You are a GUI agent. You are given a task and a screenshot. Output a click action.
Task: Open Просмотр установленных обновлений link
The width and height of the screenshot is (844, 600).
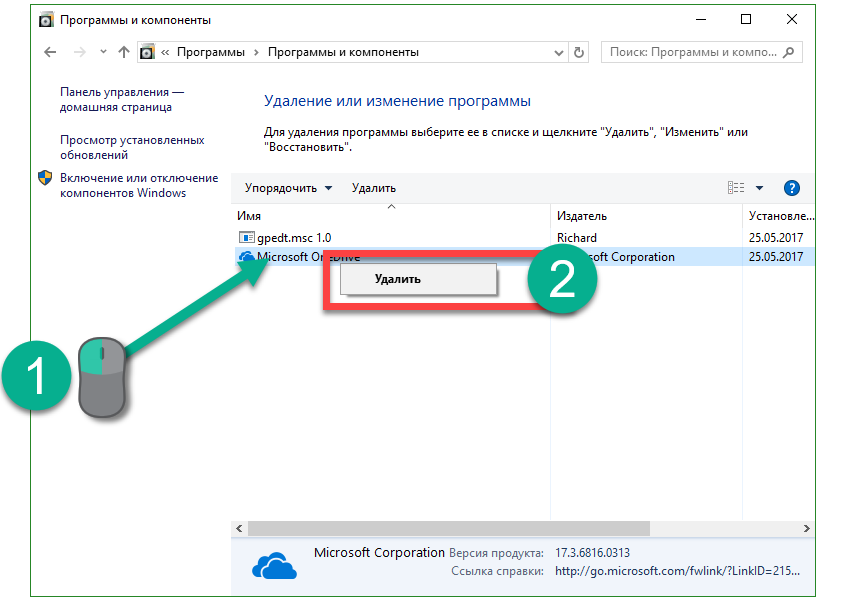click(132, 147)
